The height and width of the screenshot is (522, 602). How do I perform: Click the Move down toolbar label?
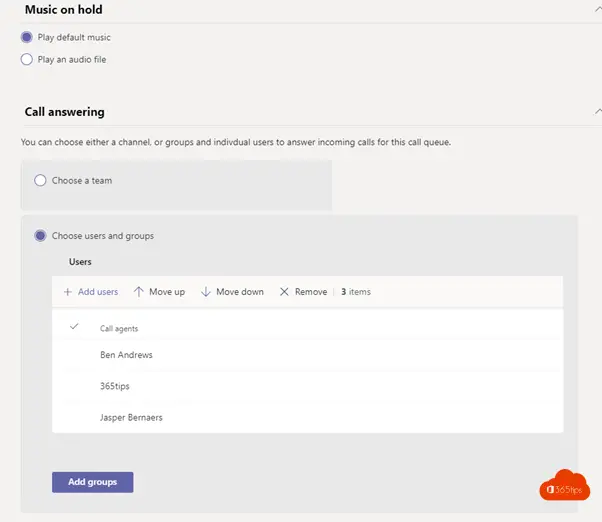coord(240,292)
